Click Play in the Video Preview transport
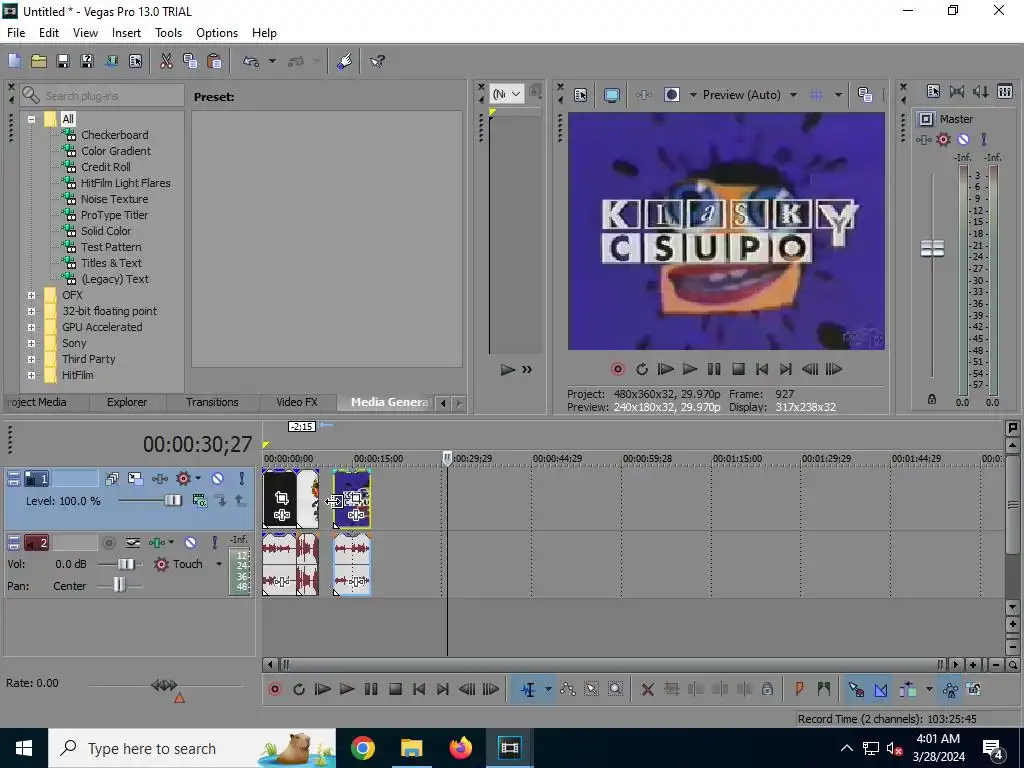1024x768 pixels. pyautogui.click(x=690, y=370)
